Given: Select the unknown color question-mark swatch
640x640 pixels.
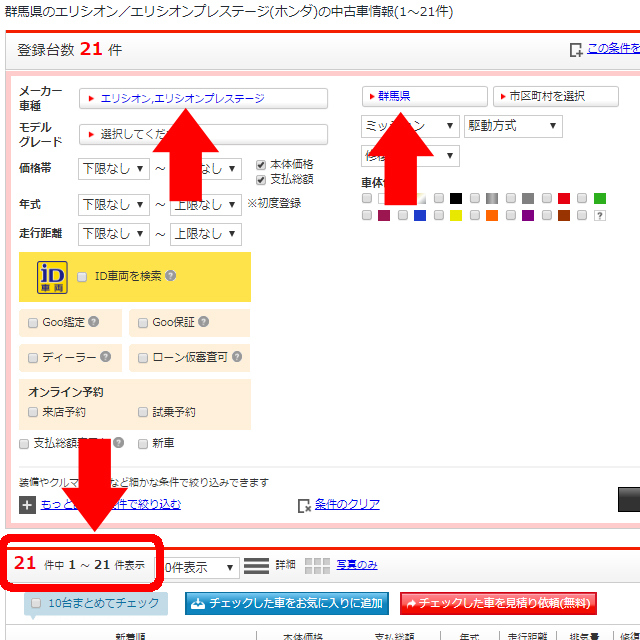Looking at the screenshot, I should click(600, 216).
